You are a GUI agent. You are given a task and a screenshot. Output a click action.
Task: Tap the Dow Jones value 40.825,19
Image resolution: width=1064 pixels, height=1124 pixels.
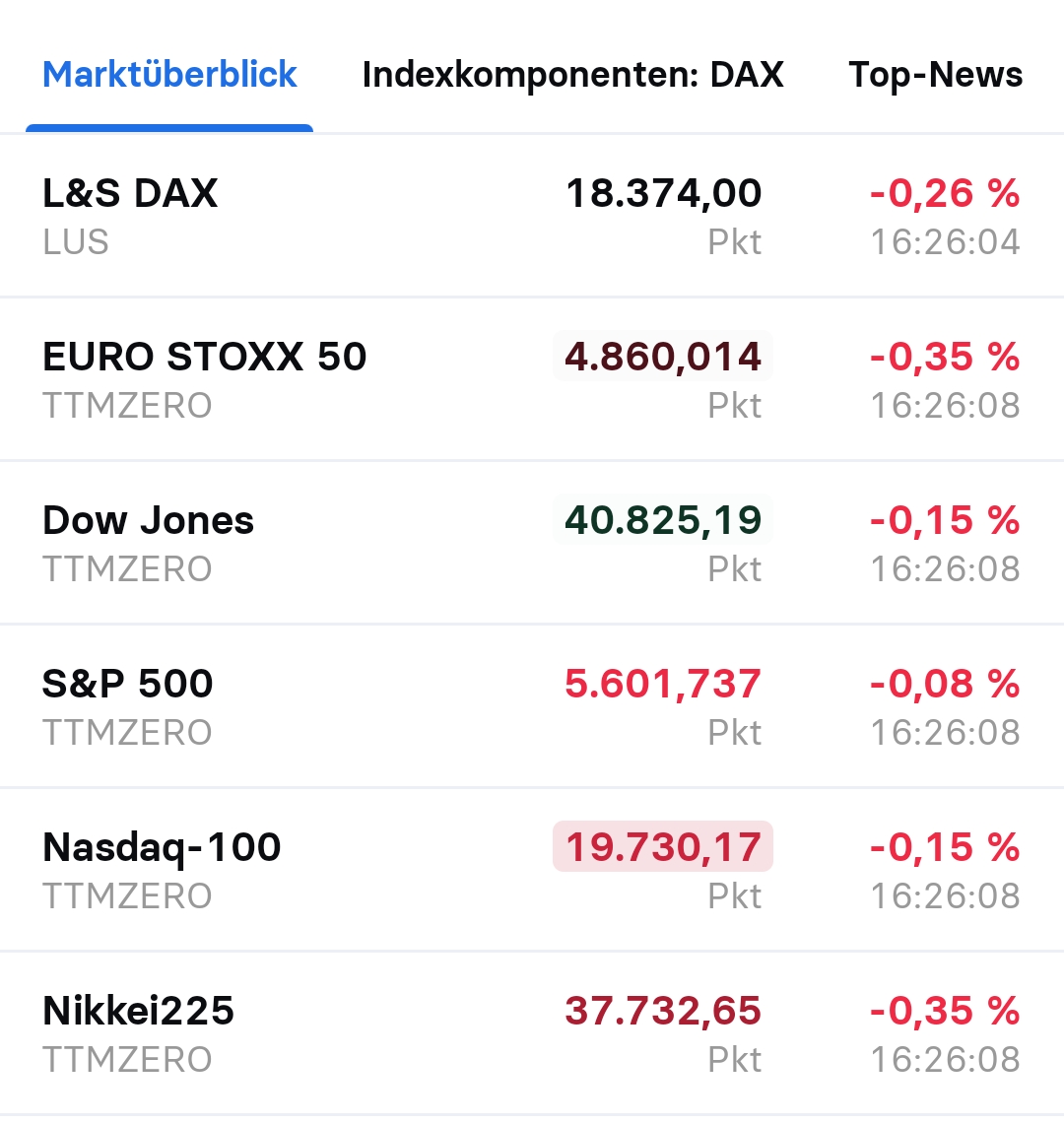pos(663,520)
